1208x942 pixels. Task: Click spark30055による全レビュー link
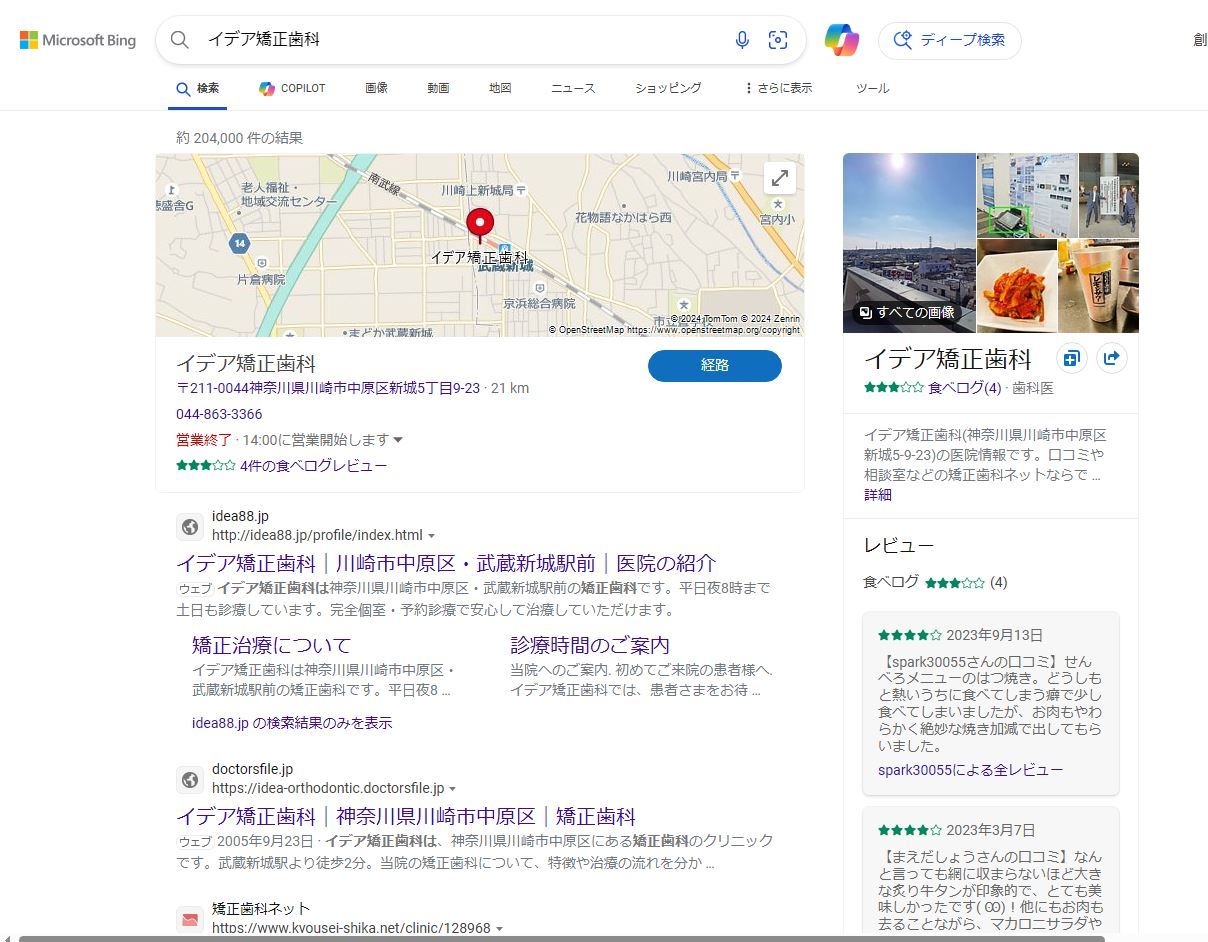(971, 770)
